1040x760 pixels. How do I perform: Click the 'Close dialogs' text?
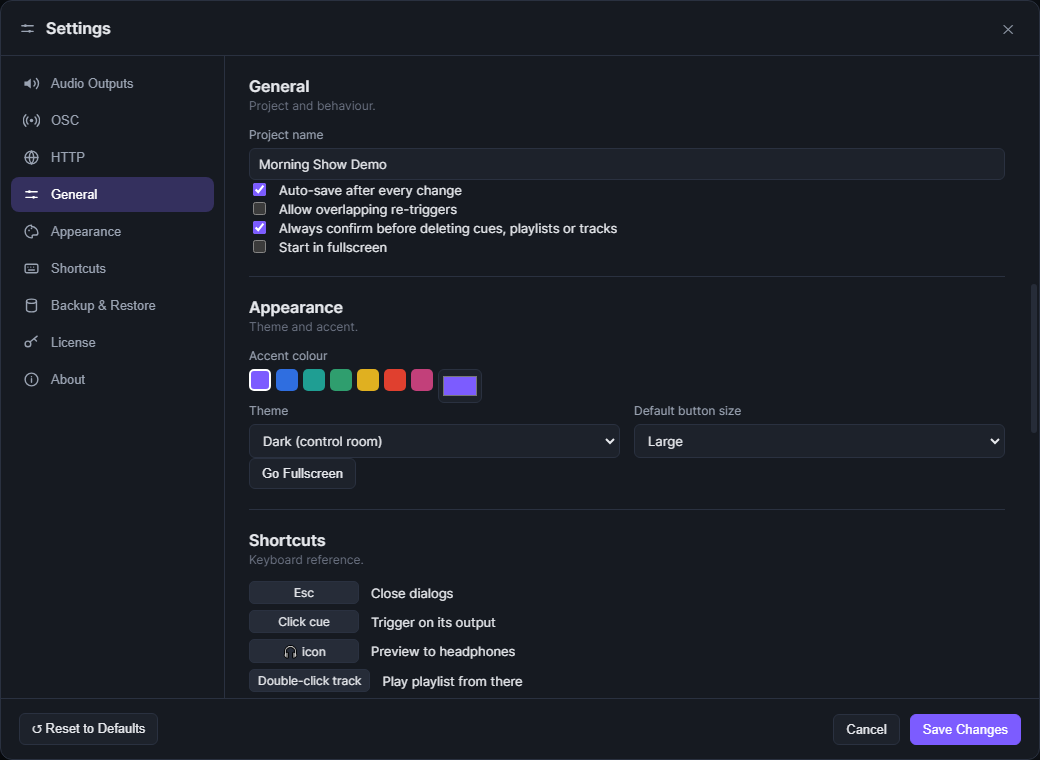412,594
